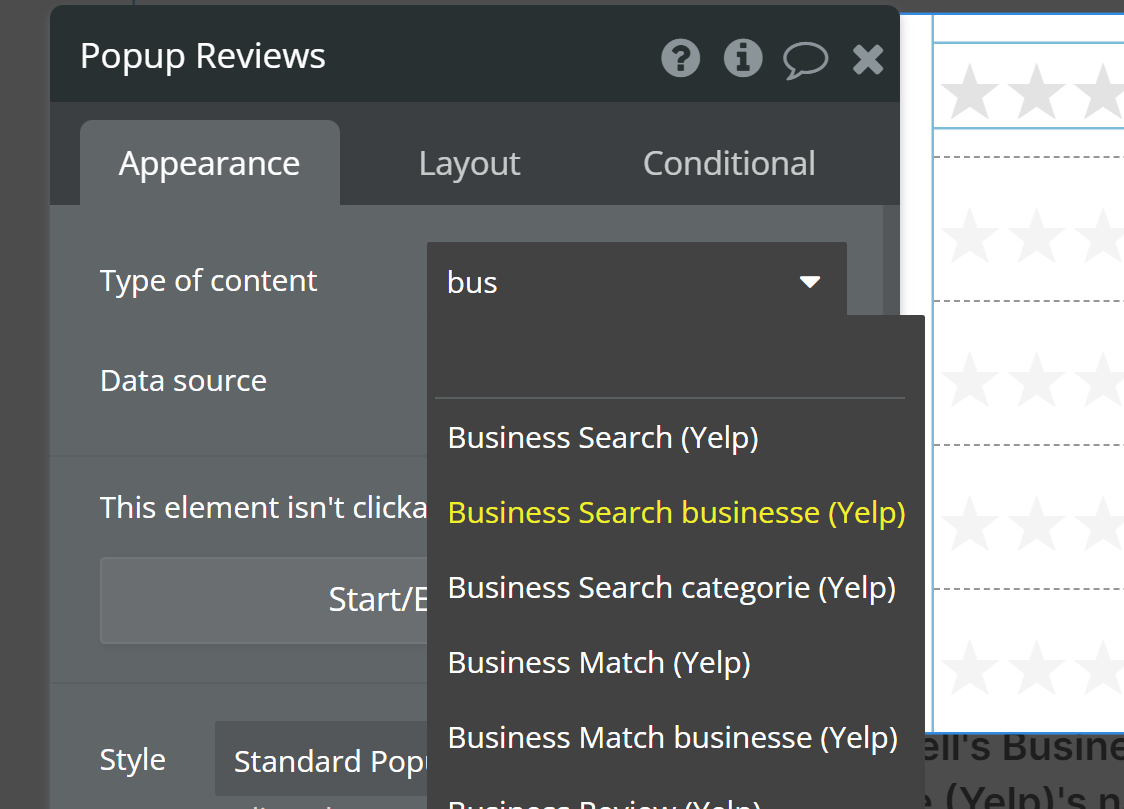1124x809 pixels.
Task: Go to the Conditional tab
Action: click(x=728, y=163)
